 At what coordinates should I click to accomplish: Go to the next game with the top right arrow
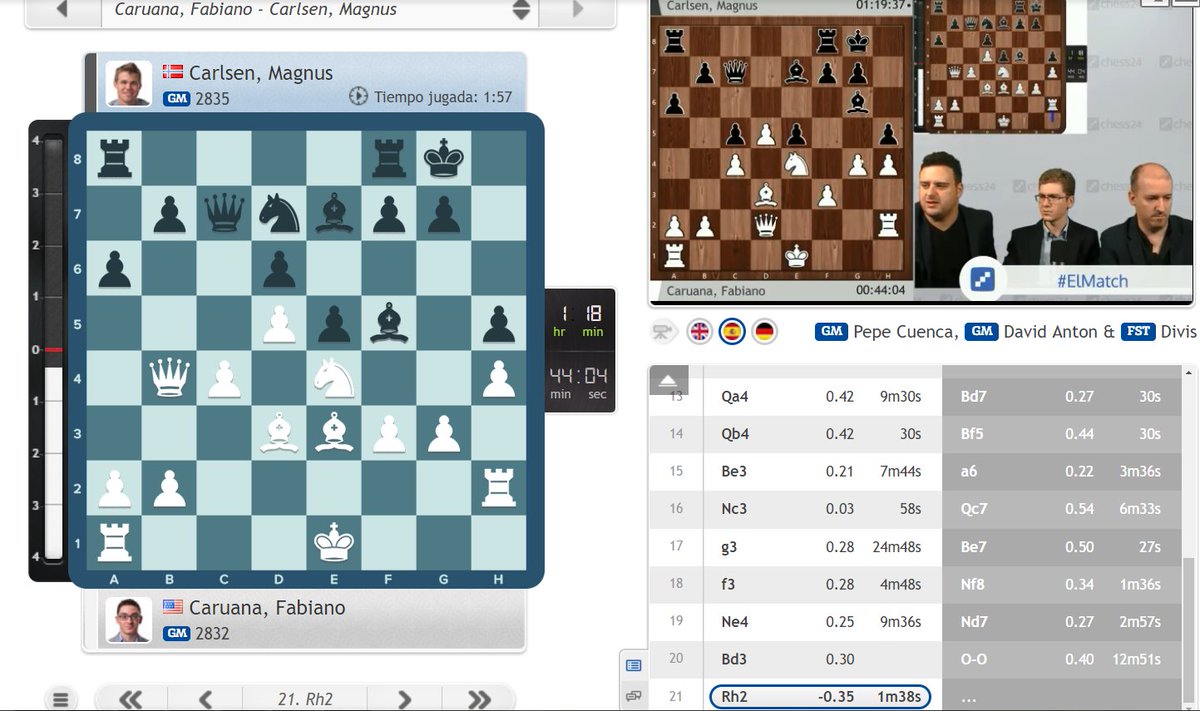click(576, 10)
